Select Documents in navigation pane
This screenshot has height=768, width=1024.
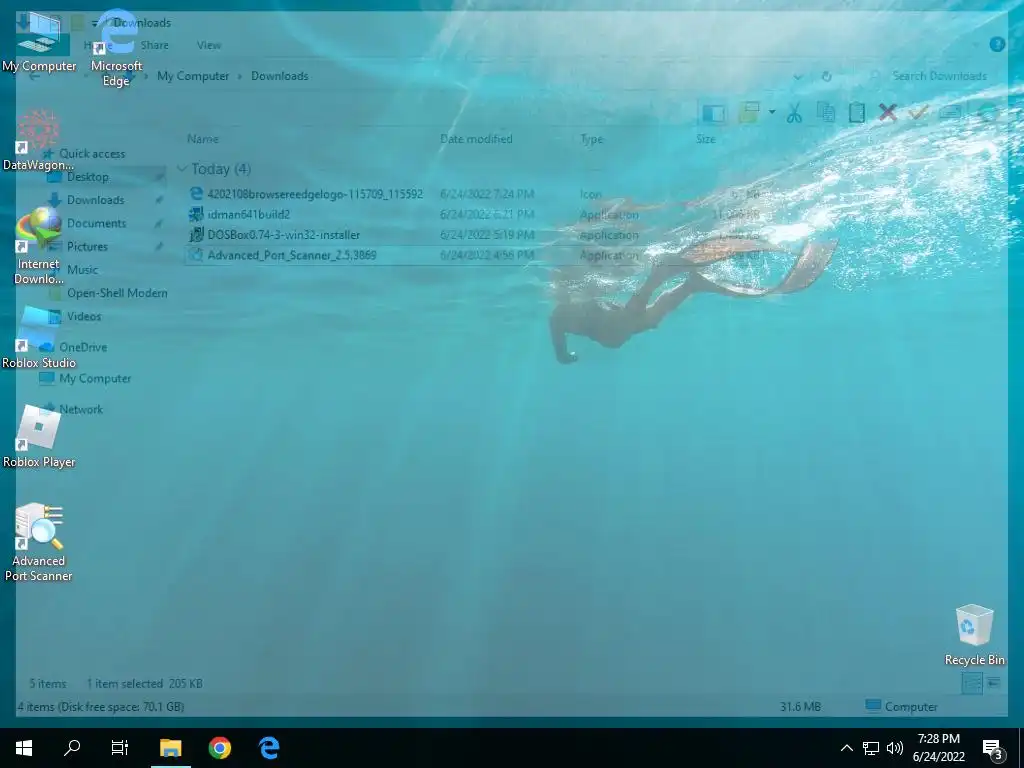tap(96, 223)
